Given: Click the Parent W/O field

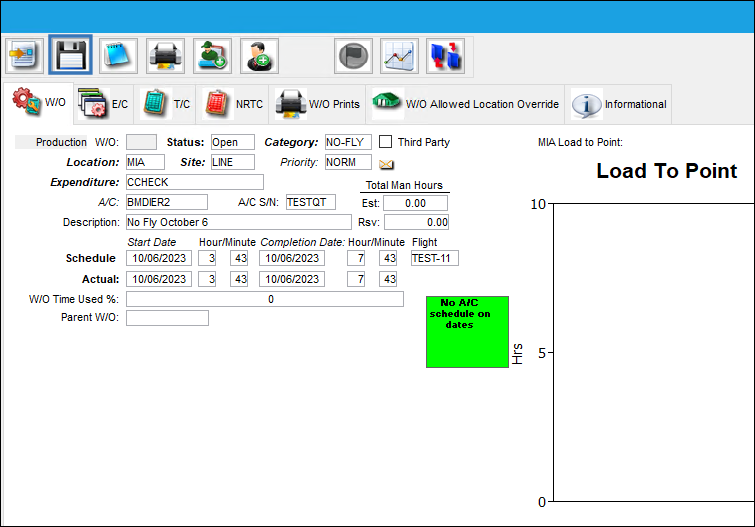Looking at the screenshot, I should click(167, 318).
